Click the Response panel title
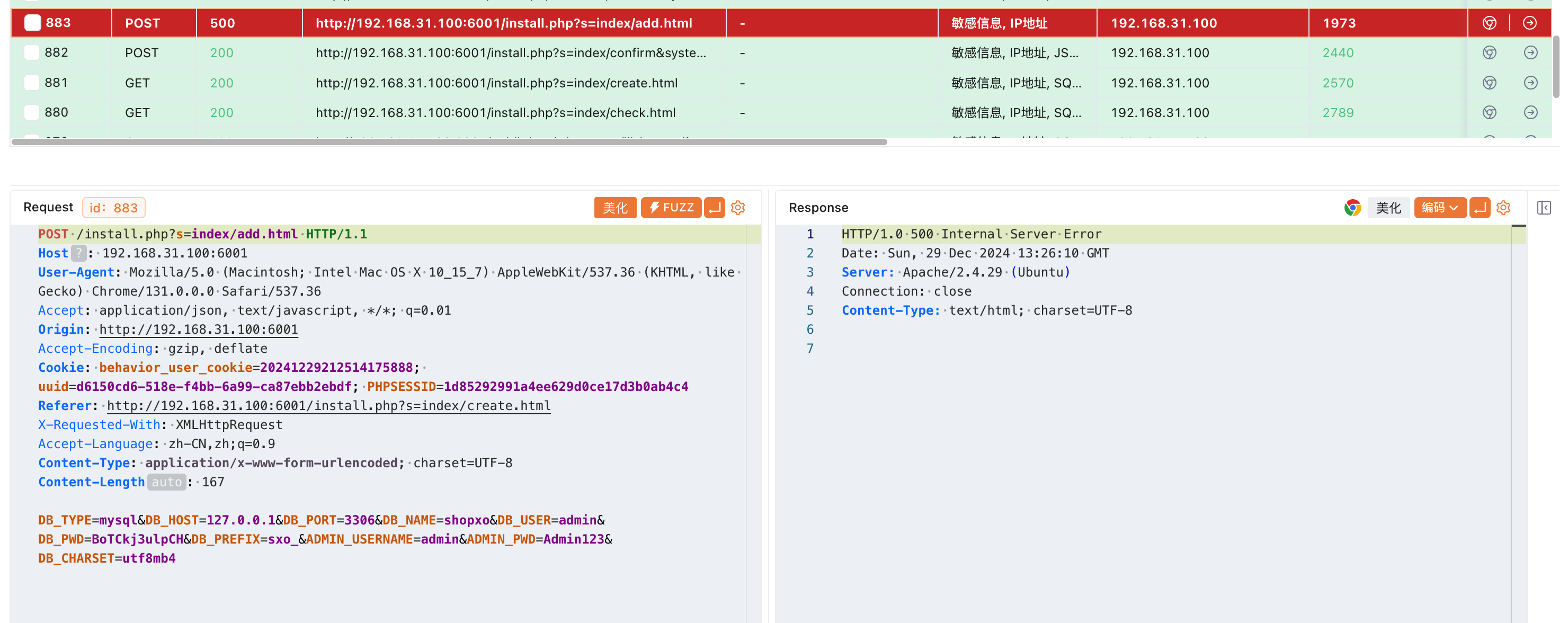 818,208
